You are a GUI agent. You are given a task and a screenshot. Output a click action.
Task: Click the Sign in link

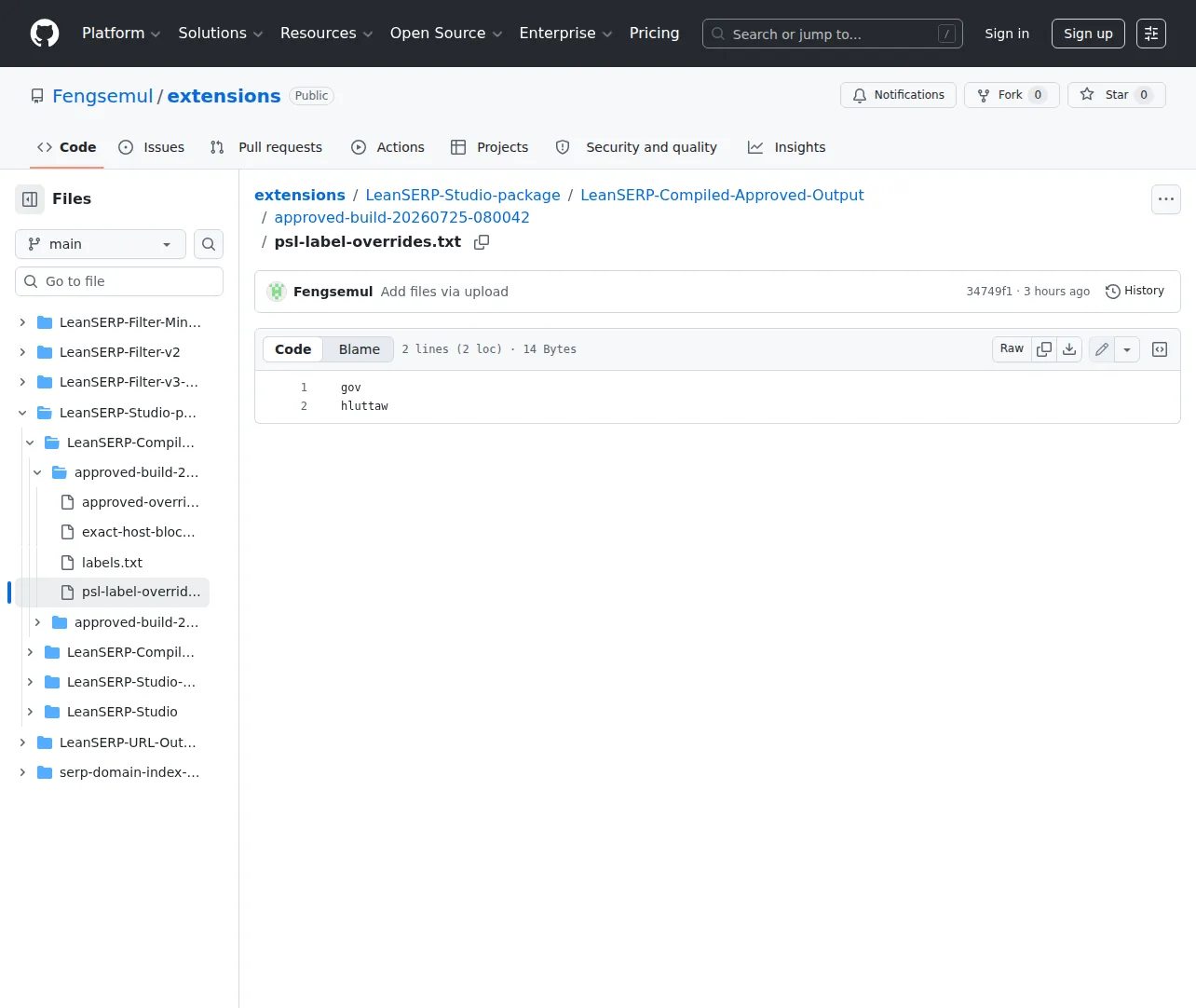click(x=1007, y=34)
